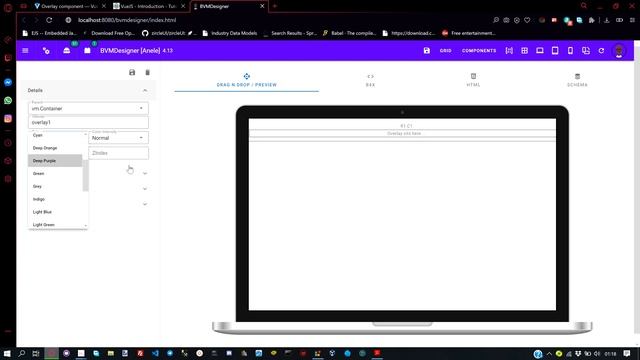Open WhatsApp in the browser sidebar
640x360 pixels.
(8, 100)
